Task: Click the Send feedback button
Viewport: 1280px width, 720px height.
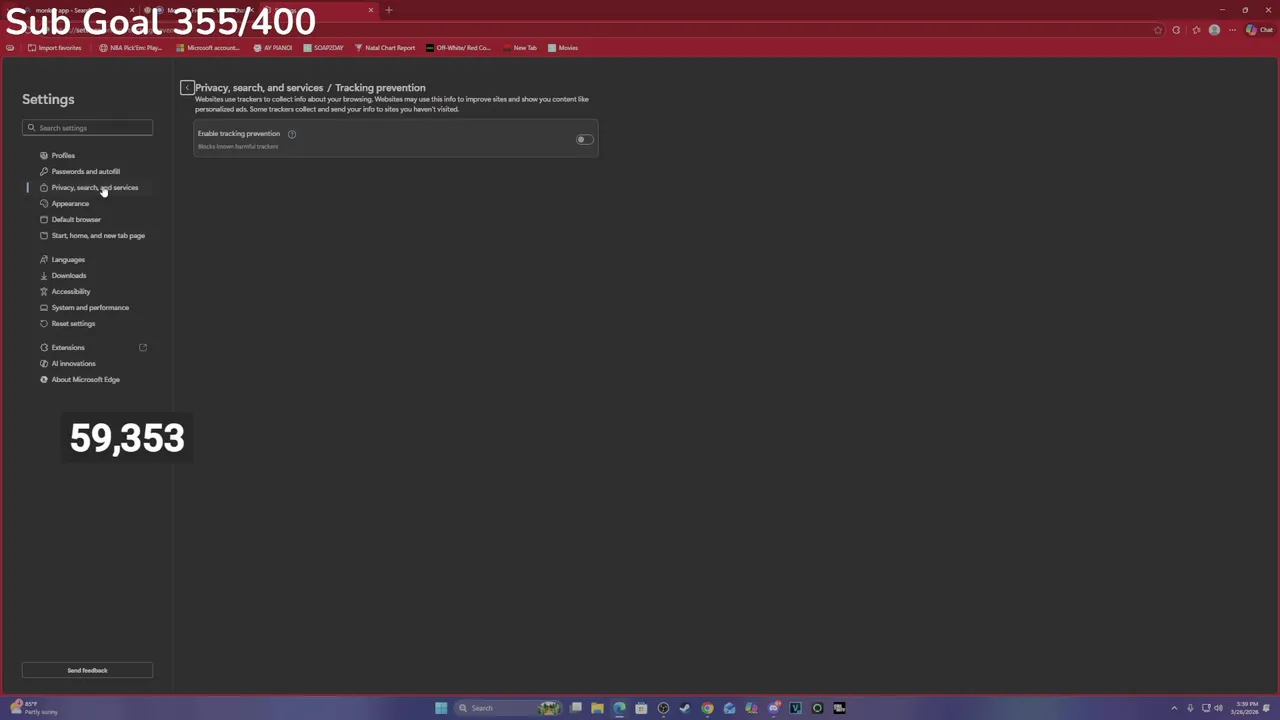Action: [x=87, y=670]
